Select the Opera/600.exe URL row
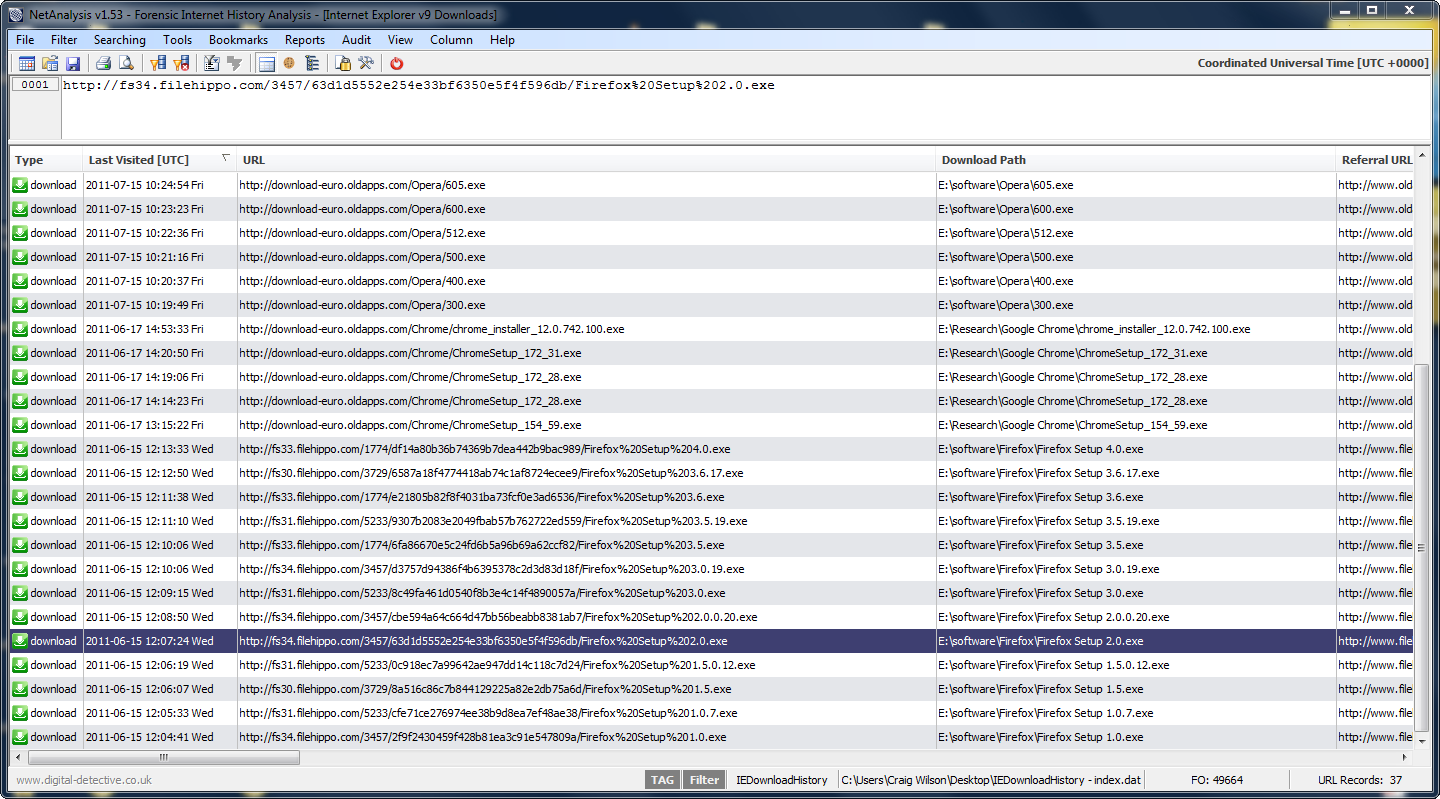Image resolution: width=1440 pixels, height=799 pixels. (362, 209)
